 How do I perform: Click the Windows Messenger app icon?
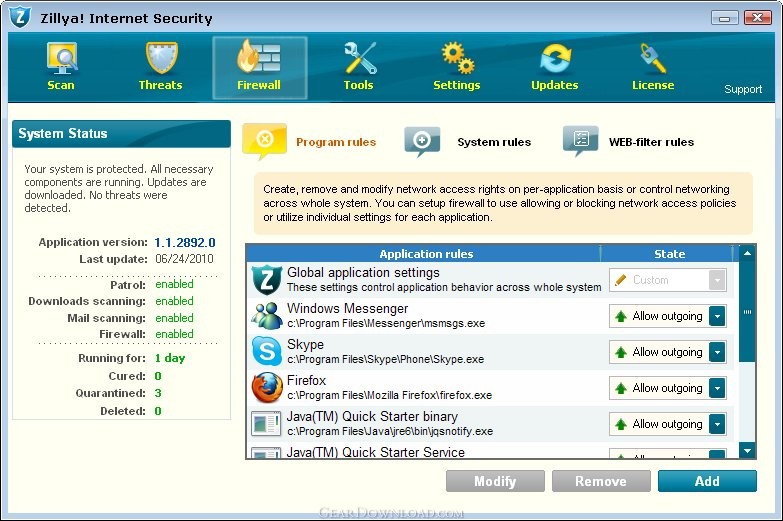point(267,316)
